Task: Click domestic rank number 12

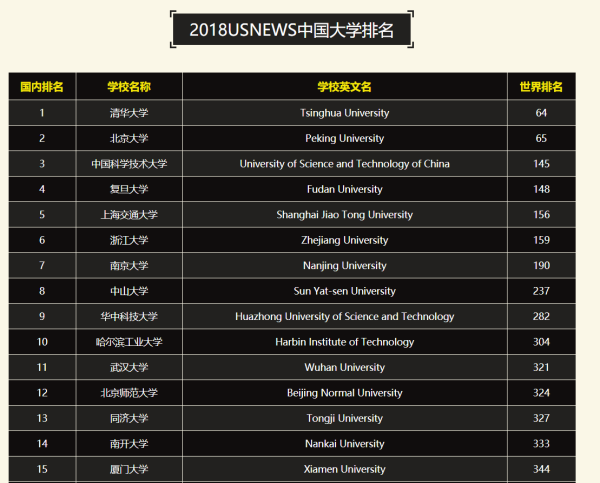Action: point(42,393)
